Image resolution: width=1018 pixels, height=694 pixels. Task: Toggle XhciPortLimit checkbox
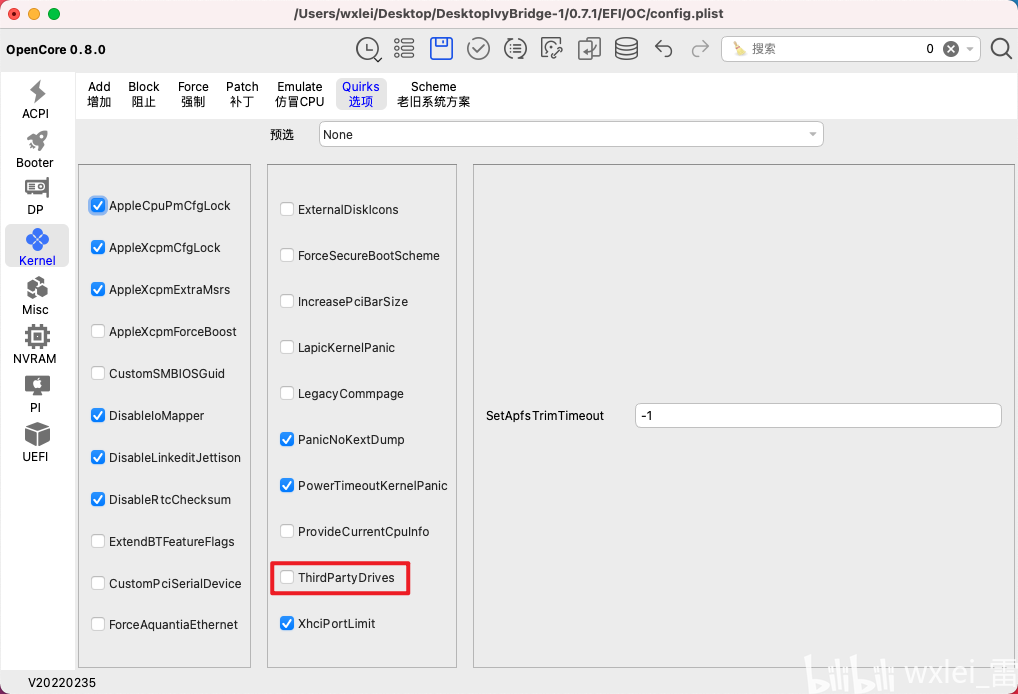(287, 624)
